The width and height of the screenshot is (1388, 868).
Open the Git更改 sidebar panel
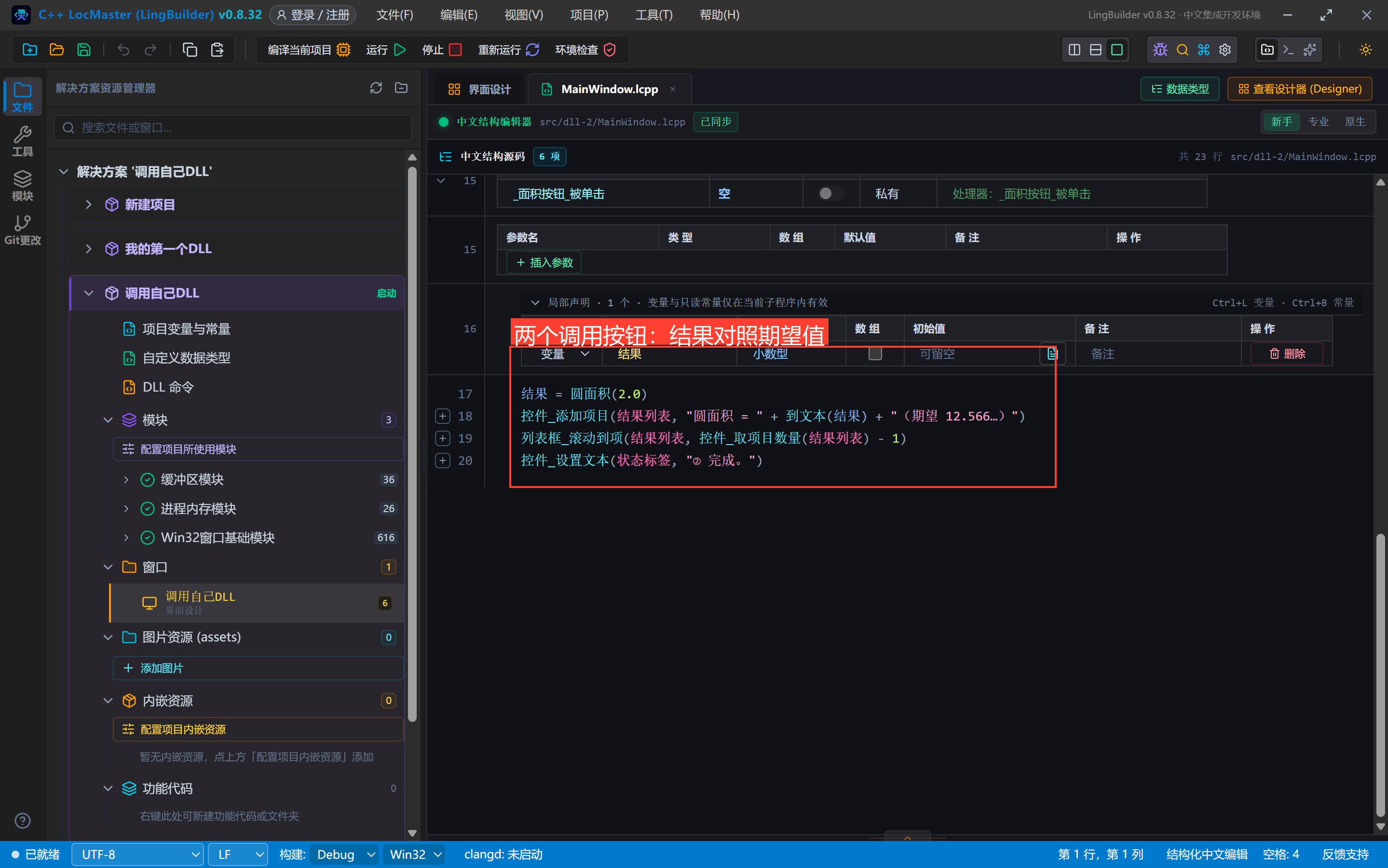pyautogui.click(x=22, y=230)
